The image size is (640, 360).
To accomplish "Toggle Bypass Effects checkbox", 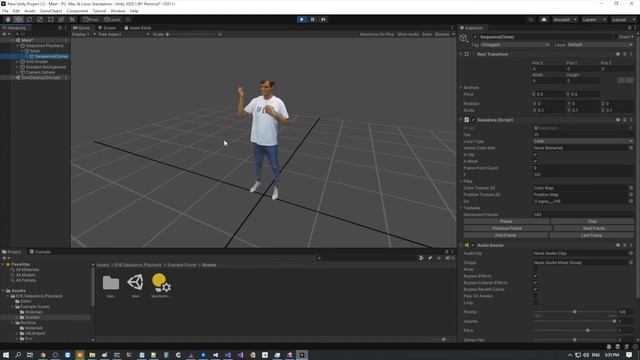I will click(x=536, y=276).
